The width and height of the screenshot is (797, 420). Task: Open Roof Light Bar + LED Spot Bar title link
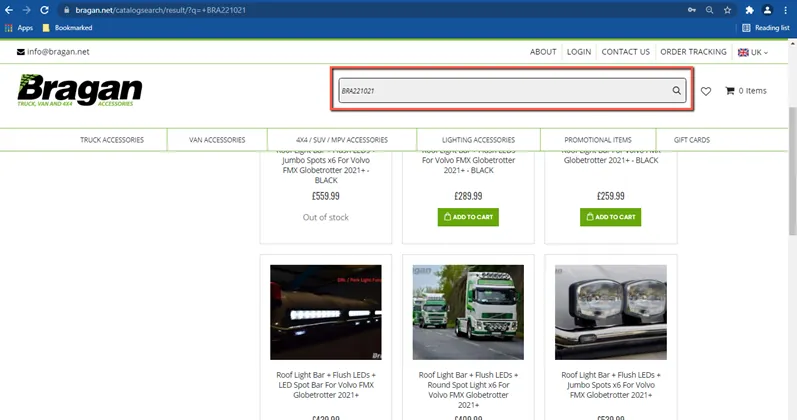(x=326, y=385)
